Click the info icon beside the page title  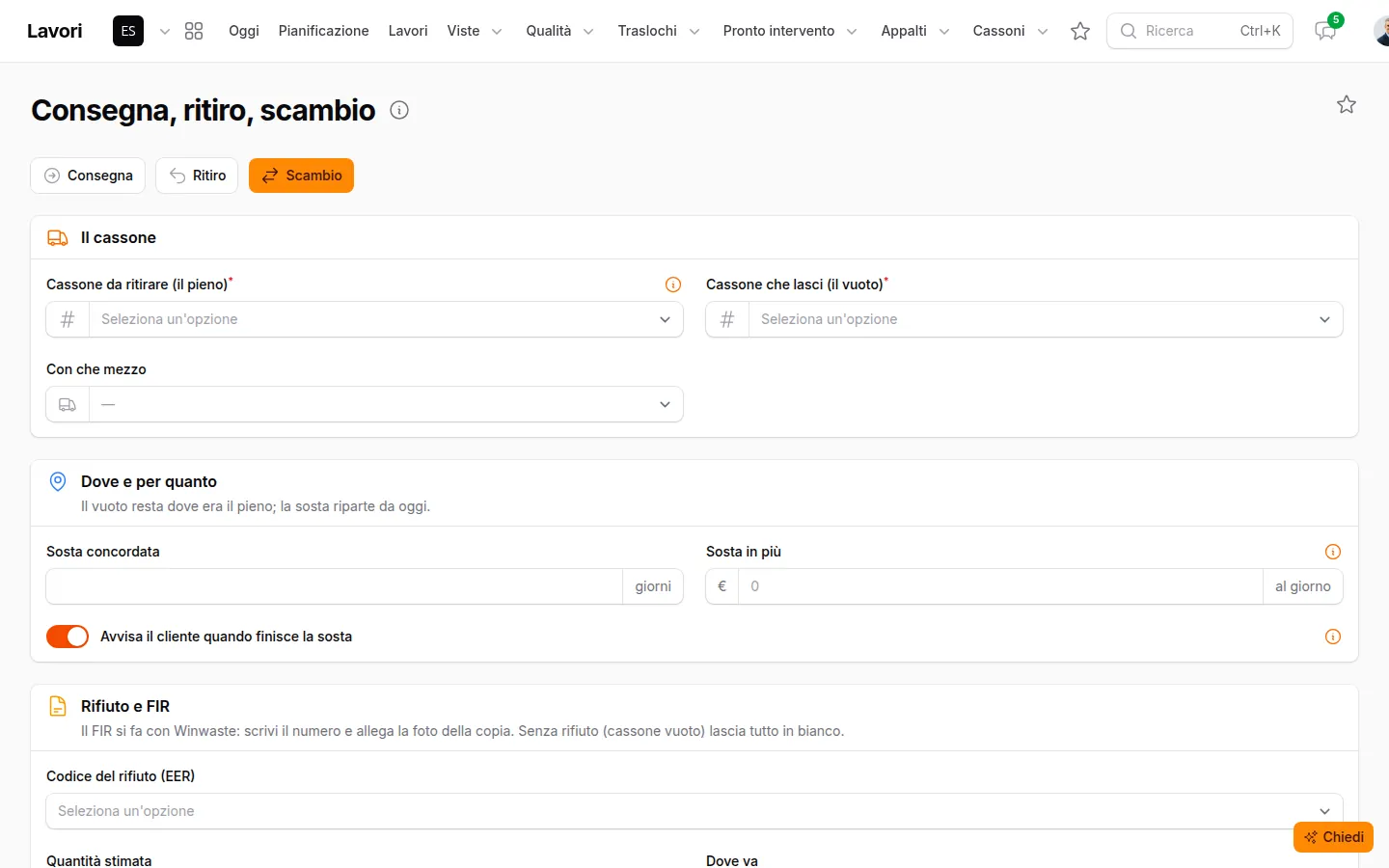pos(399,110)
